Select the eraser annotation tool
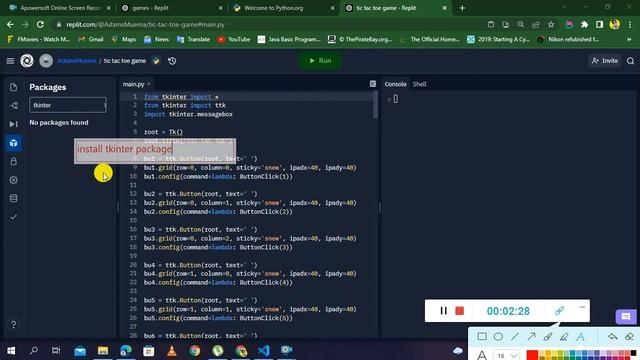 coord(629,337)
